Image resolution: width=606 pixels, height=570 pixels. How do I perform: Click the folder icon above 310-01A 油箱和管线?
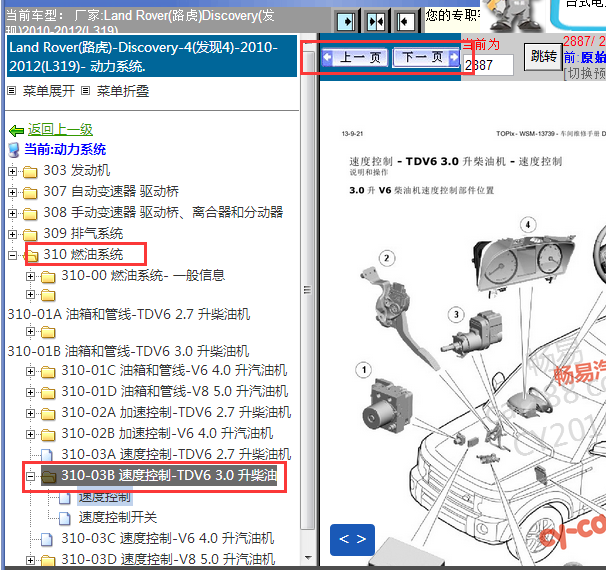coord(48,295)
